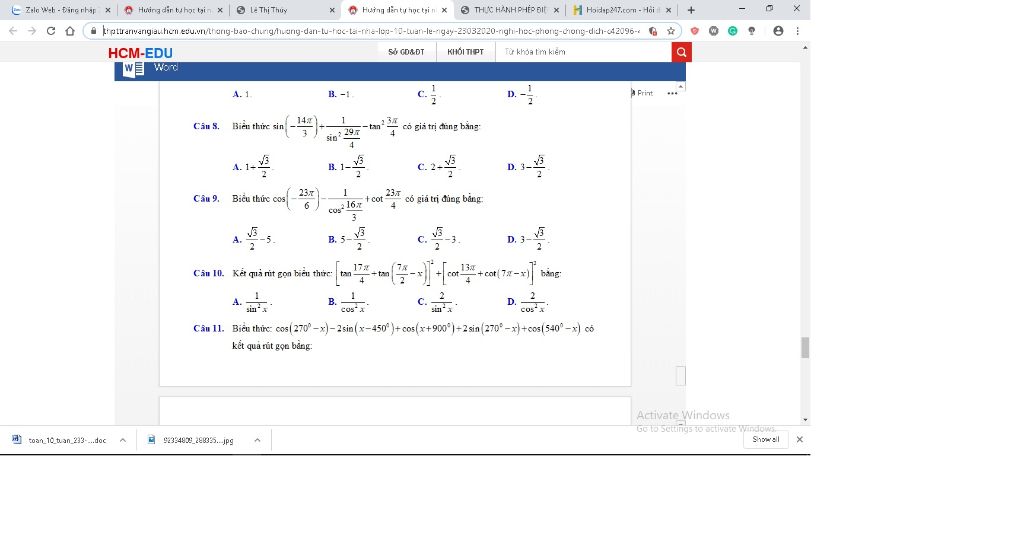Open downloaded 92334809 jpg file
This screenshot has width=1024, height=555.
pos(191,440)
